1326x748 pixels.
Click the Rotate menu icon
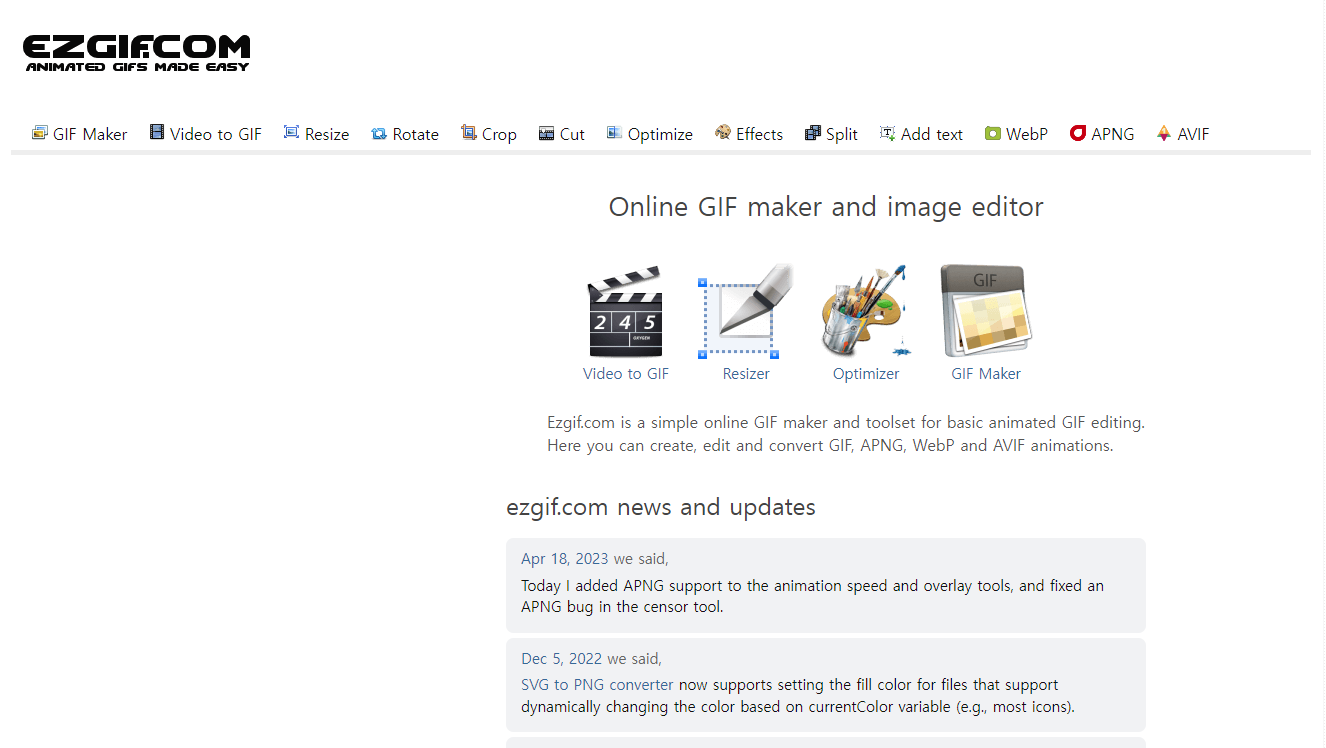click(379, 133)
